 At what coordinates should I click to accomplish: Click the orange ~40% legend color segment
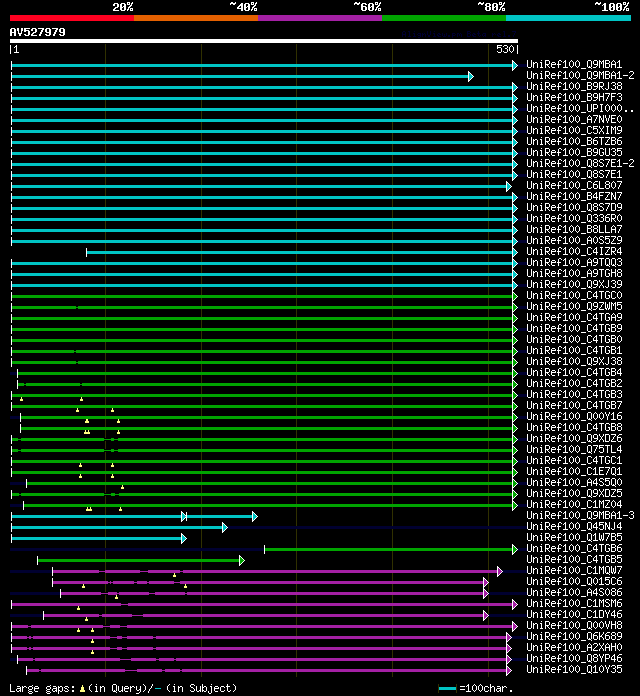(x=196, y=18)
